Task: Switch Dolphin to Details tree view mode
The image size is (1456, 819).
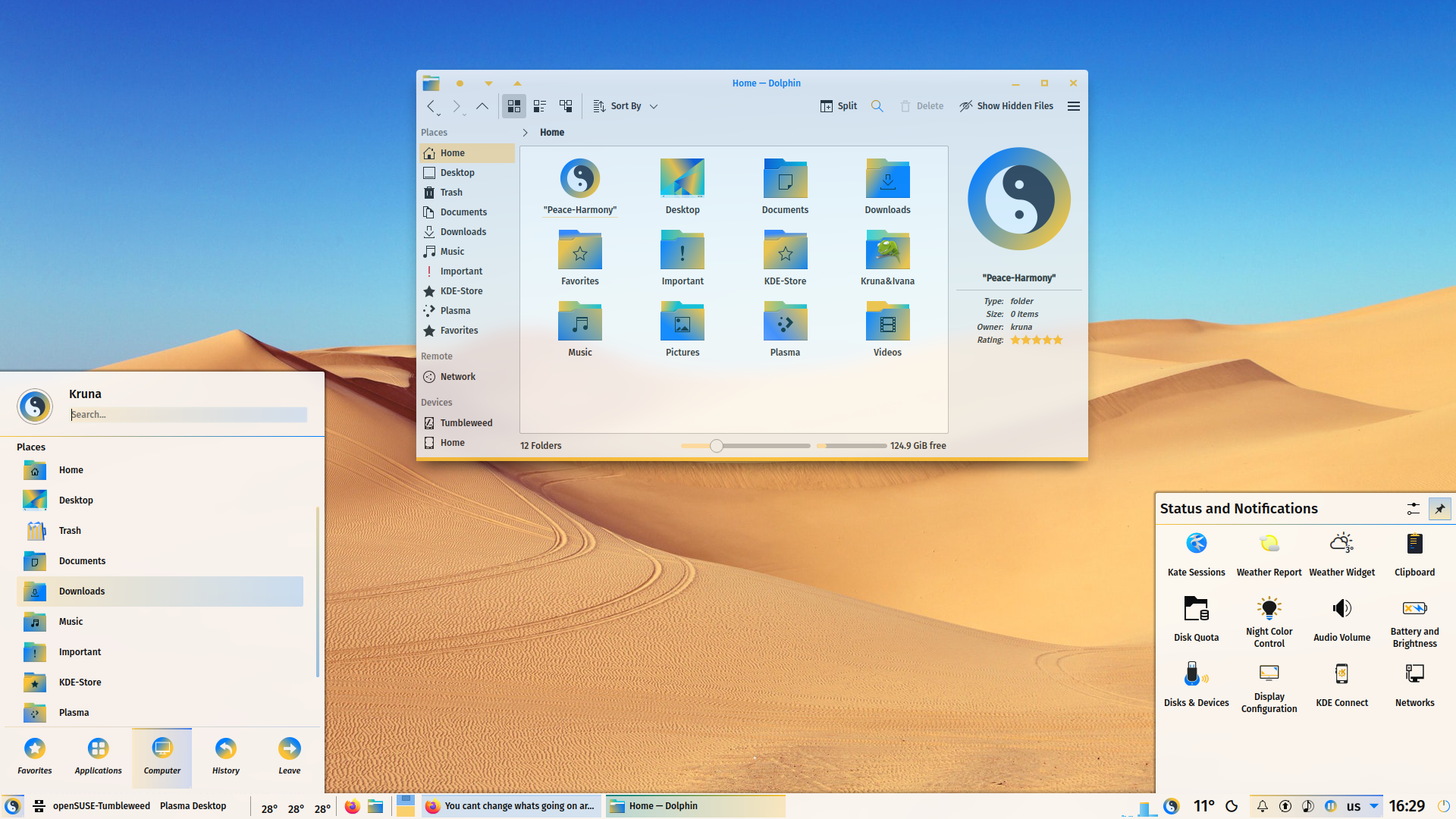Action: pyautogui.click(x=566, y=106)
